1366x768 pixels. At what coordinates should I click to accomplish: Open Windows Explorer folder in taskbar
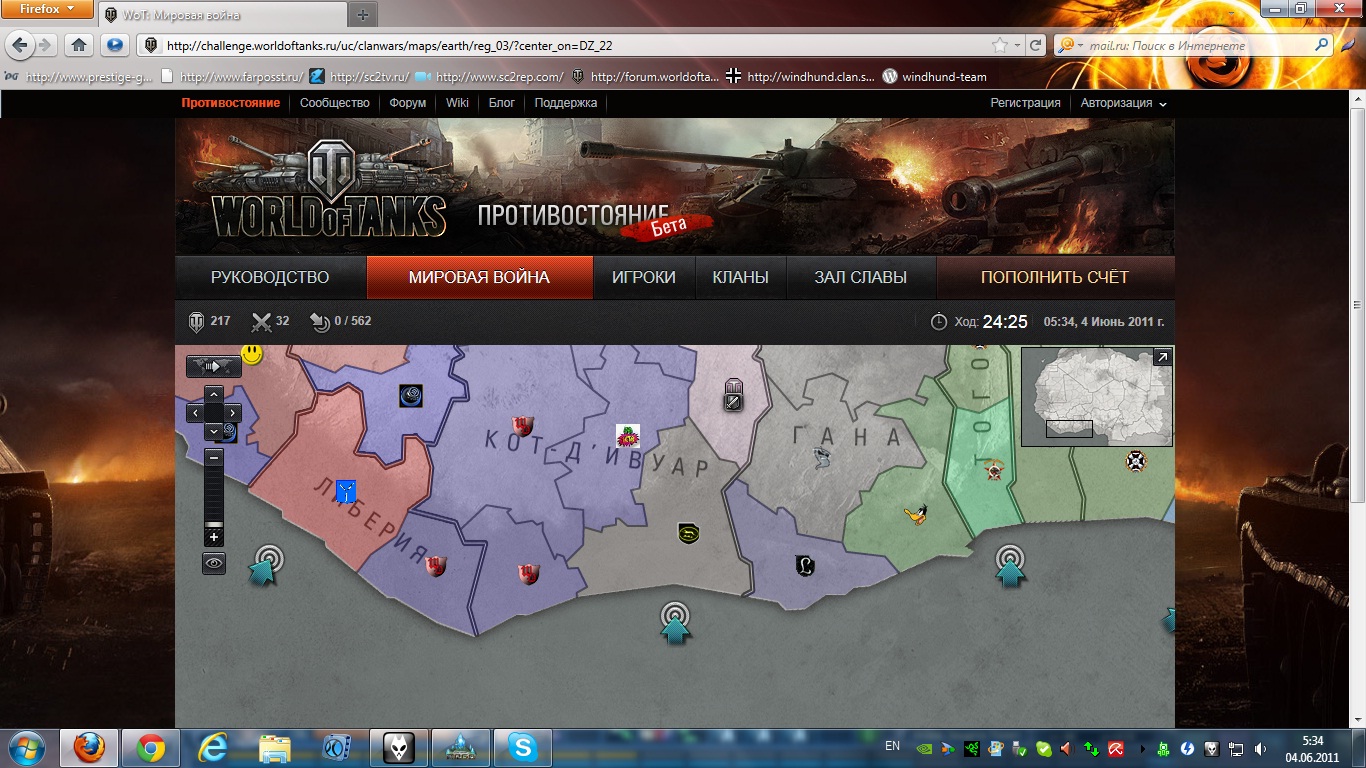click(275, 747)
